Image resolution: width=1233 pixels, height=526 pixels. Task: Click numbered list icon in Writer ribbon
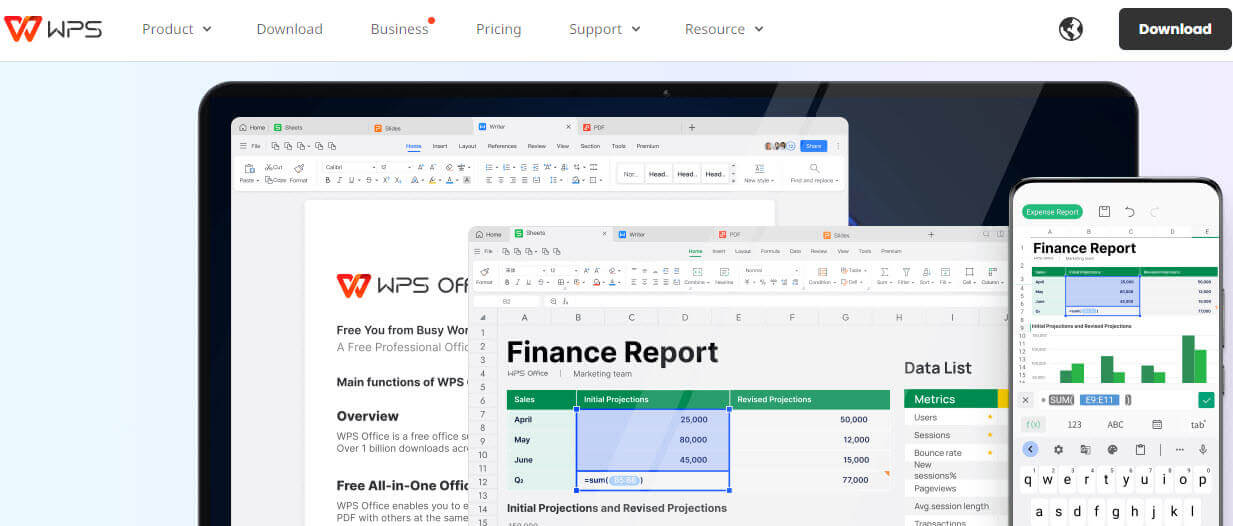point(506,167)
